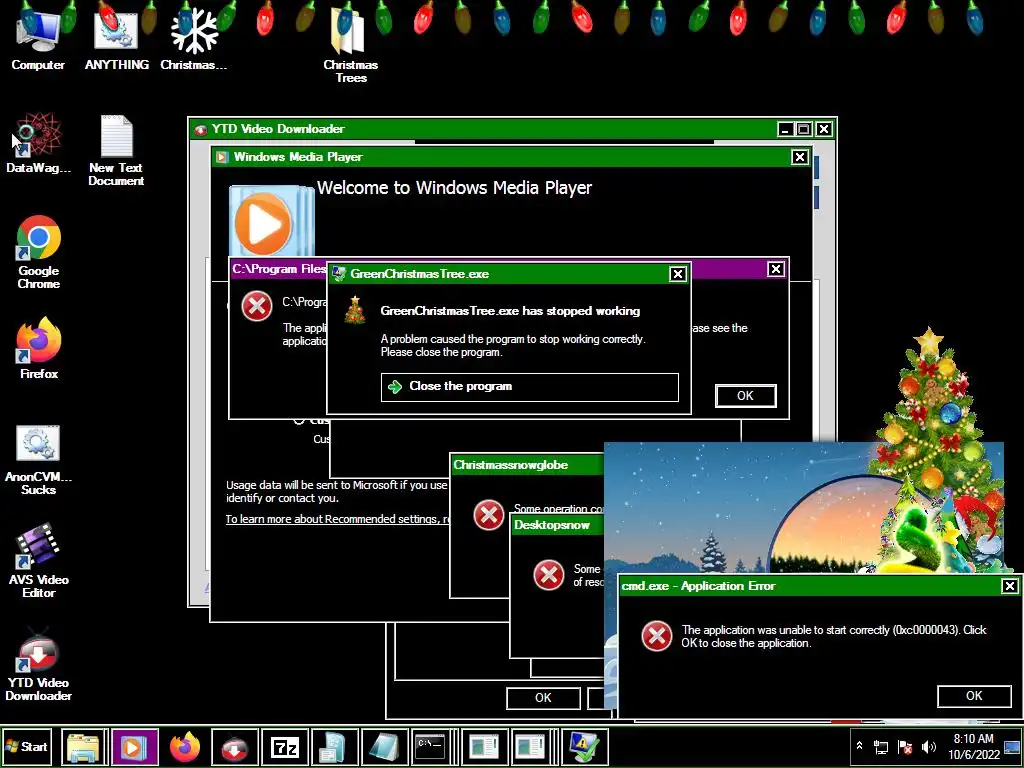
Task: Open the Computer desktop icon
Action: pyautogui.click(x=38, y=39)
